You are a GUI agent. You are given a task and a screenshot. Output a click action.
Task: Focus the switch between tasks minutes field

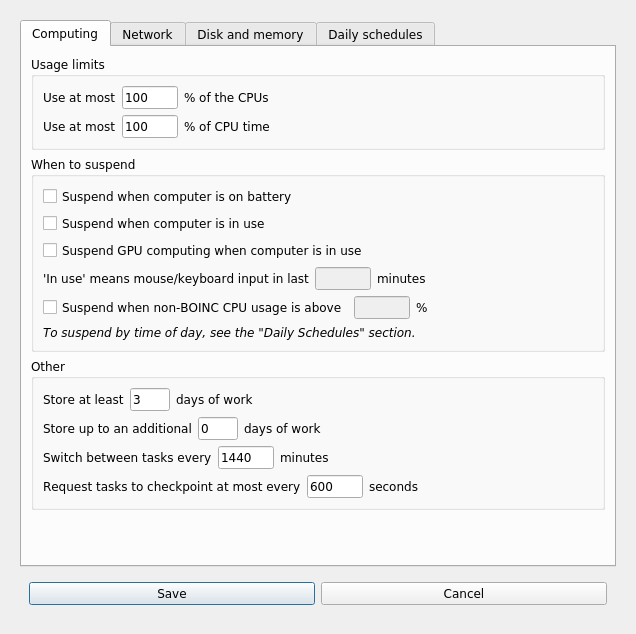point(245,458)
